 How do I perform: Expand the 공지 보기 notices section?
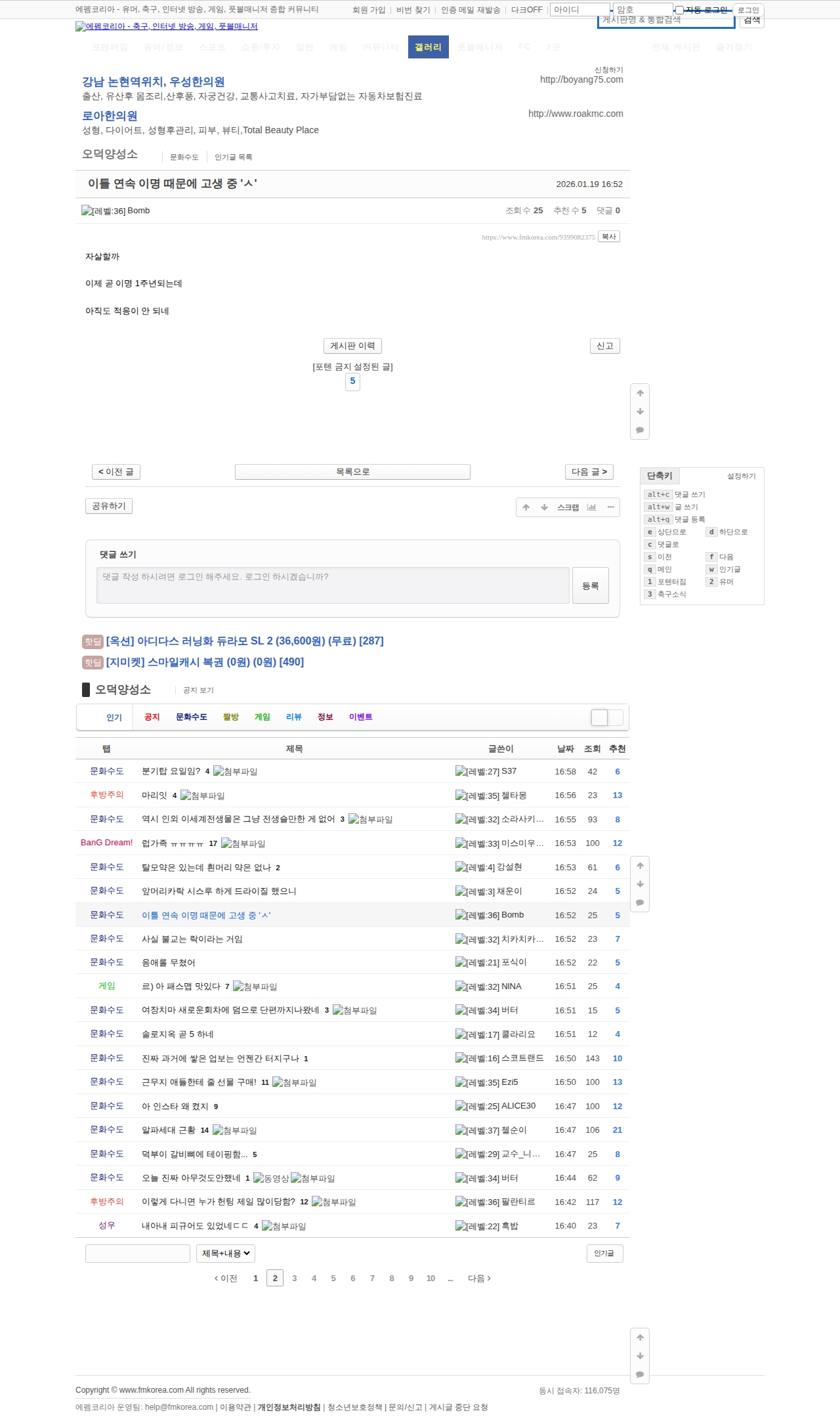(198, 690)
